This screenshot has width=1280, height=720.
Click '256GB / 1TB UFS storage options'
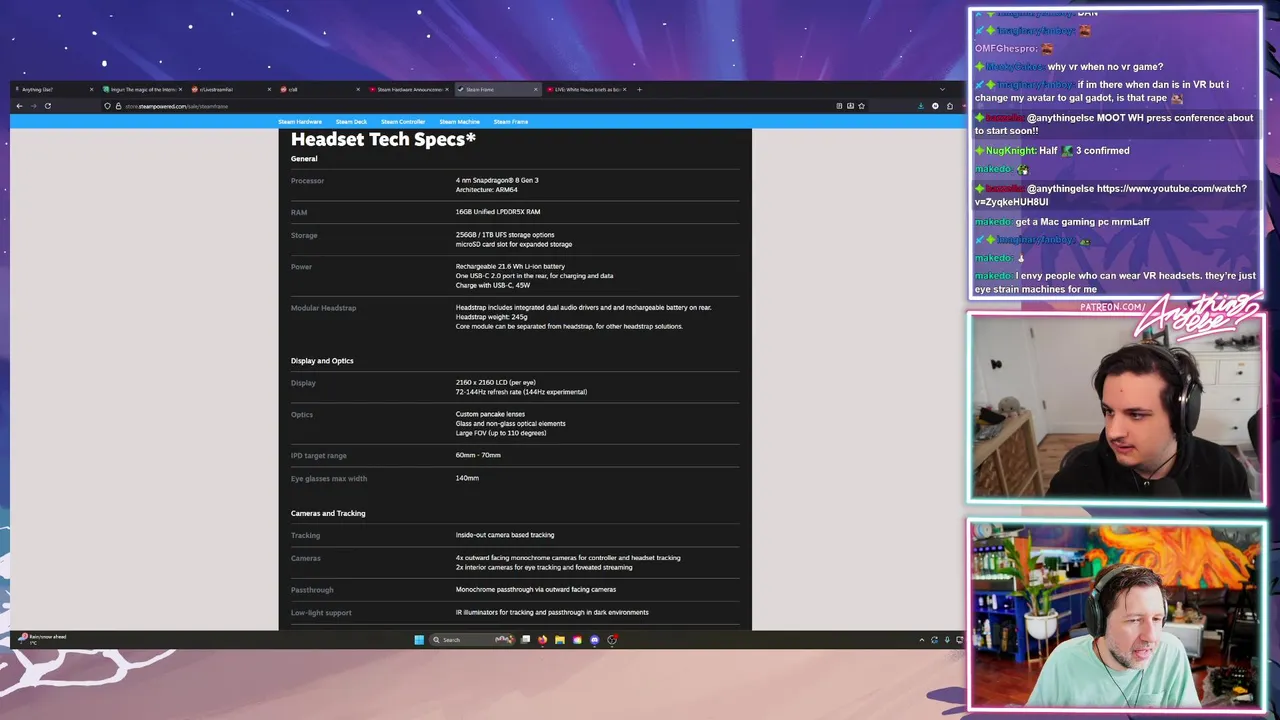[x=505, y=235]
